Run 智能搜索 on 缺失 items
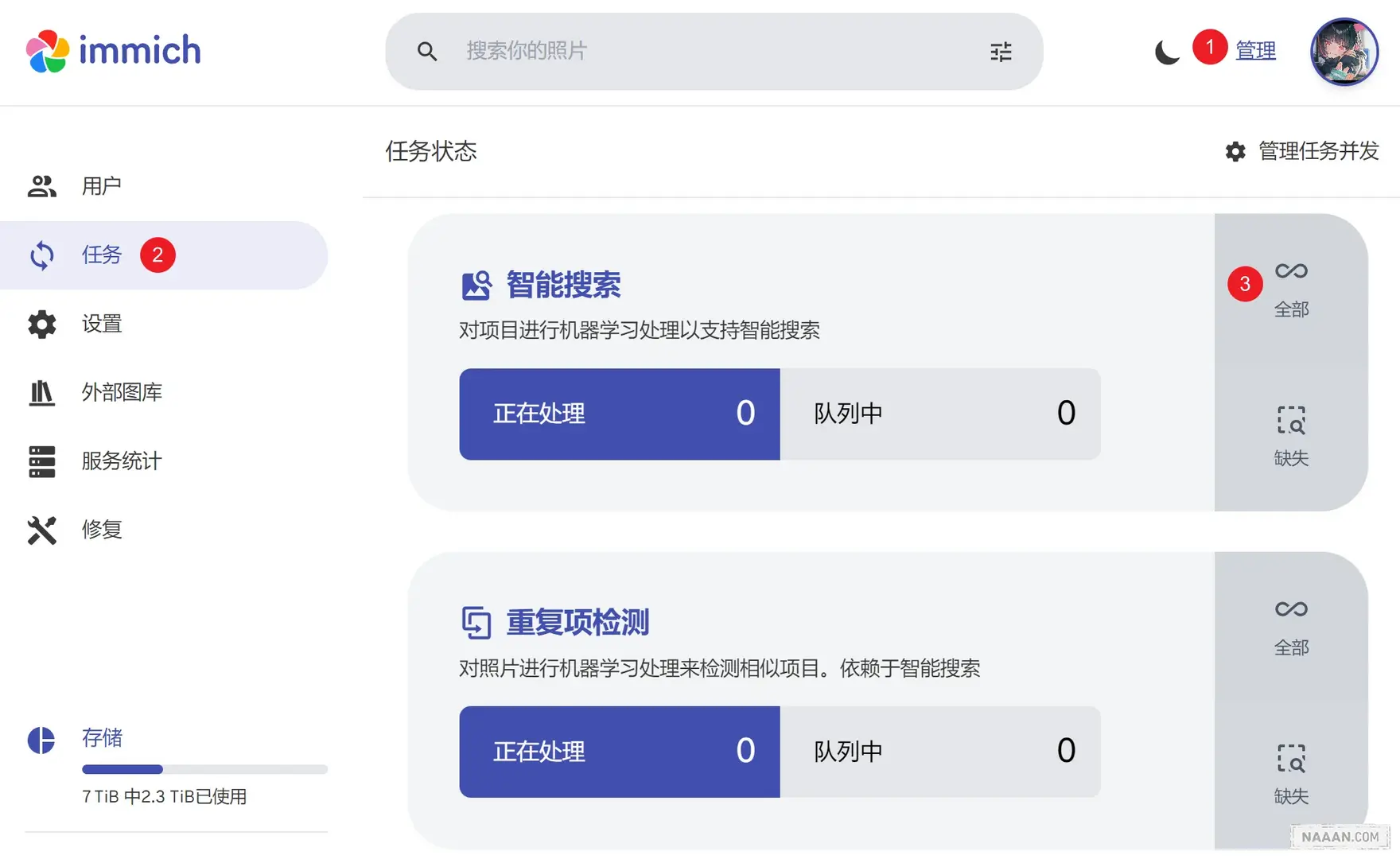Image resolution: width=1400 pixels, height=859 pixels. [1291, 436]
